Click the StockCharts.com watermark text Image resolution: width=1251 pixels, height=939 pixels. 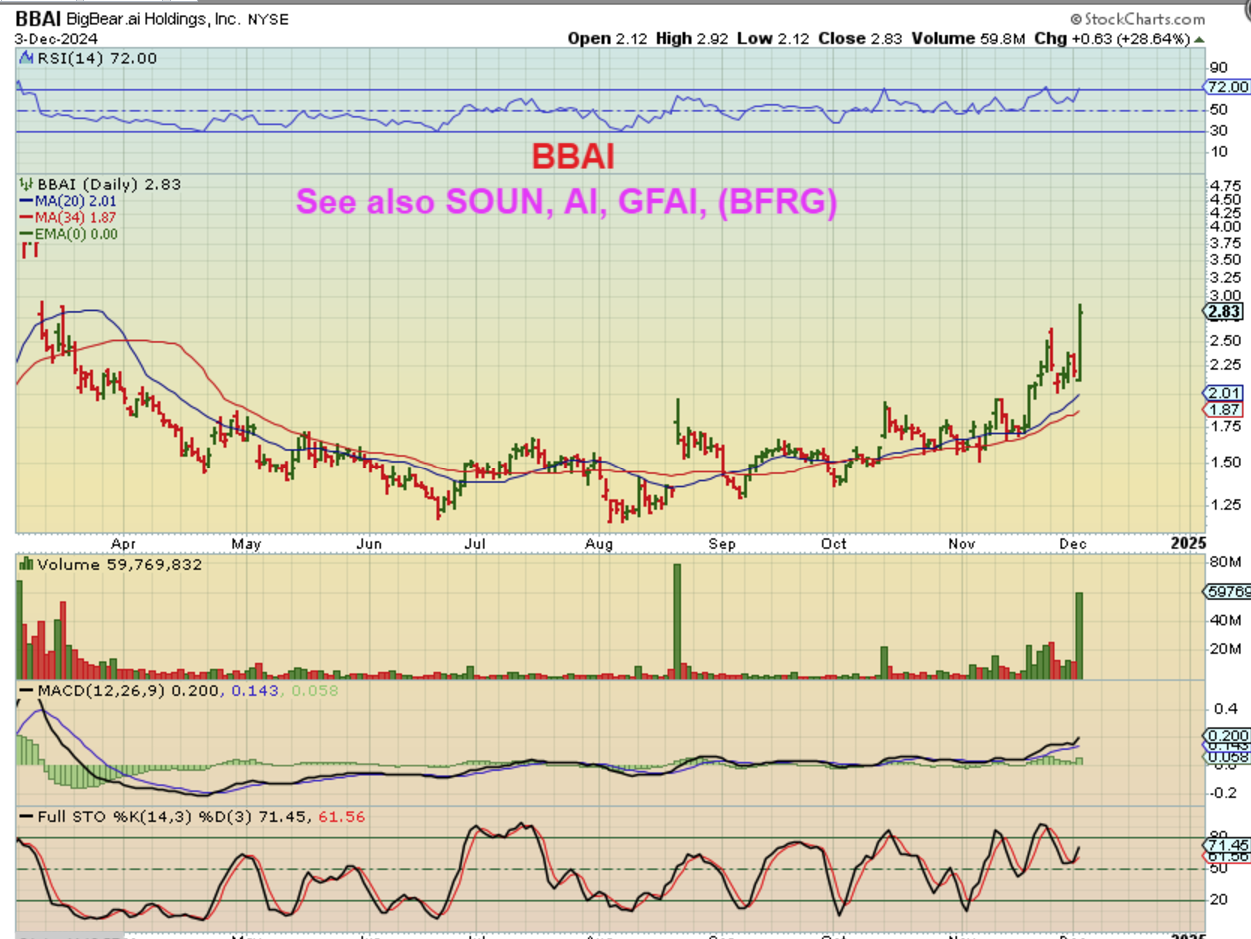point(1139,18)
